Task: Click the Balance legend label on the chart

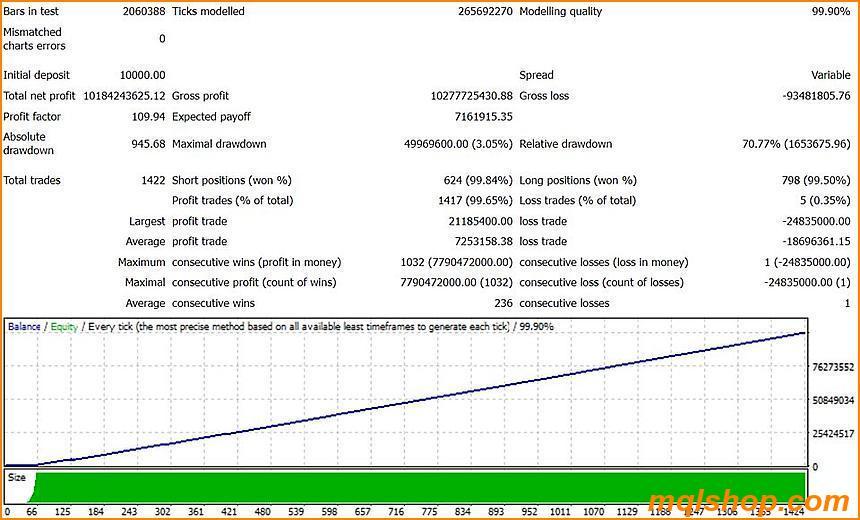Action: [x=24, y=327]
